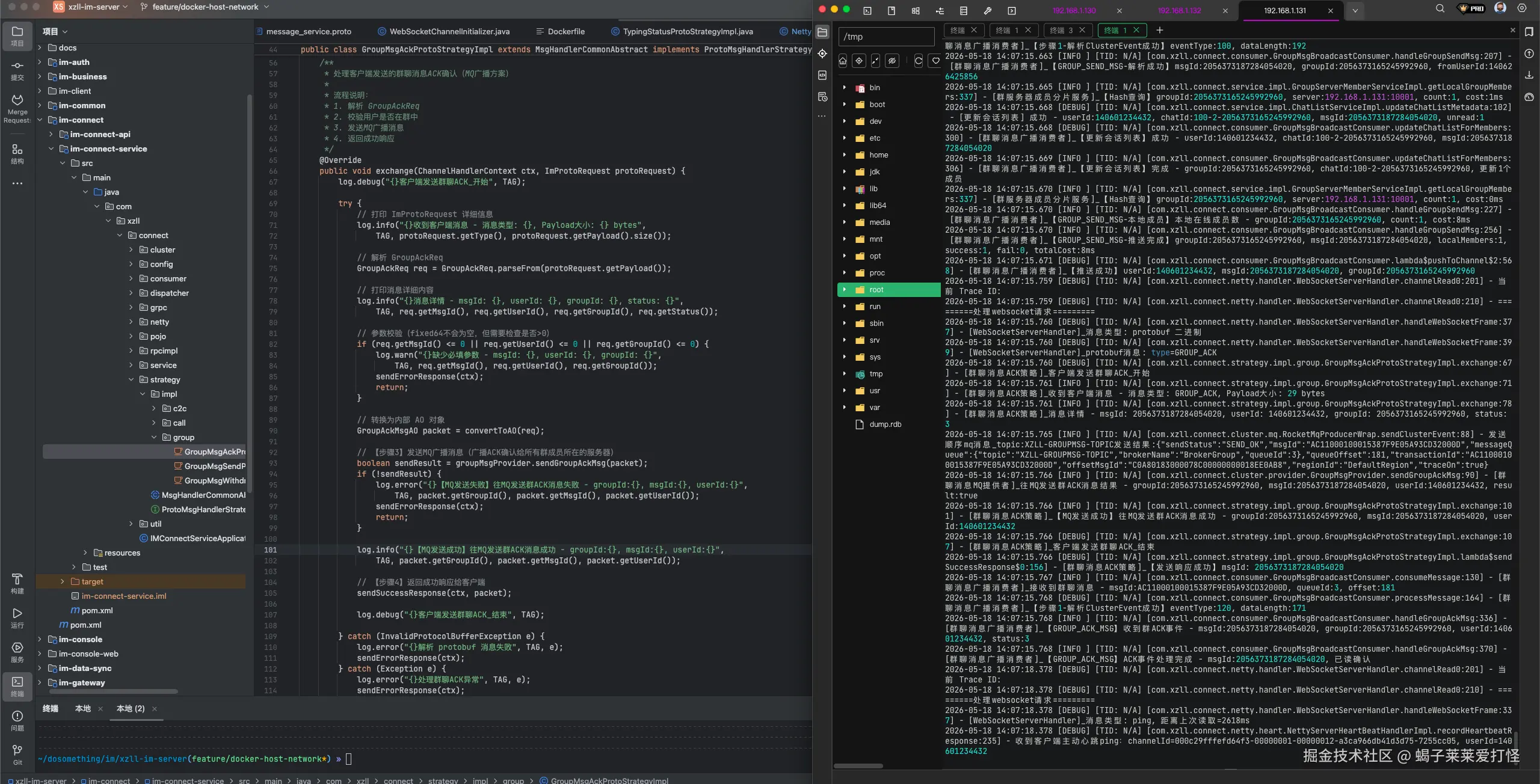
Task: Open the IMConnectServiceApplication file
Action: (192, 538)
